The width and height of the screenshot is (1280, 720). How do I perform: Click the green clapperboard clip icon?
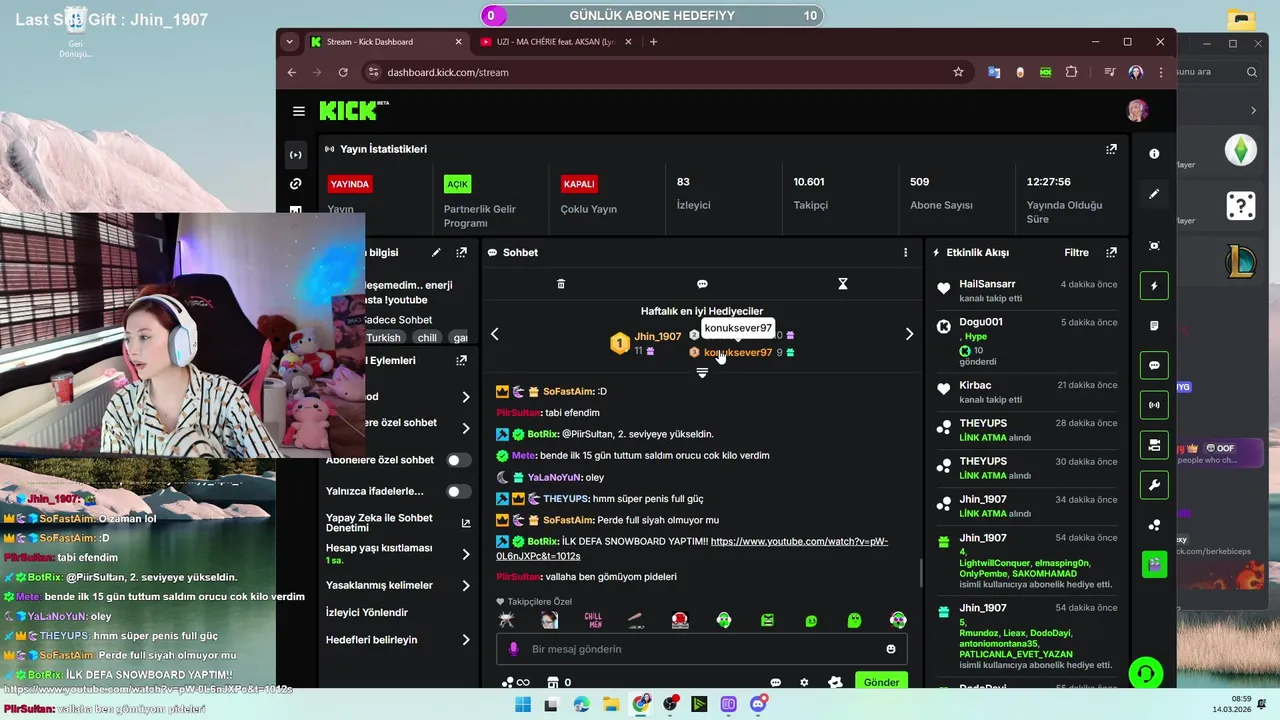[x=1154, y=564]
